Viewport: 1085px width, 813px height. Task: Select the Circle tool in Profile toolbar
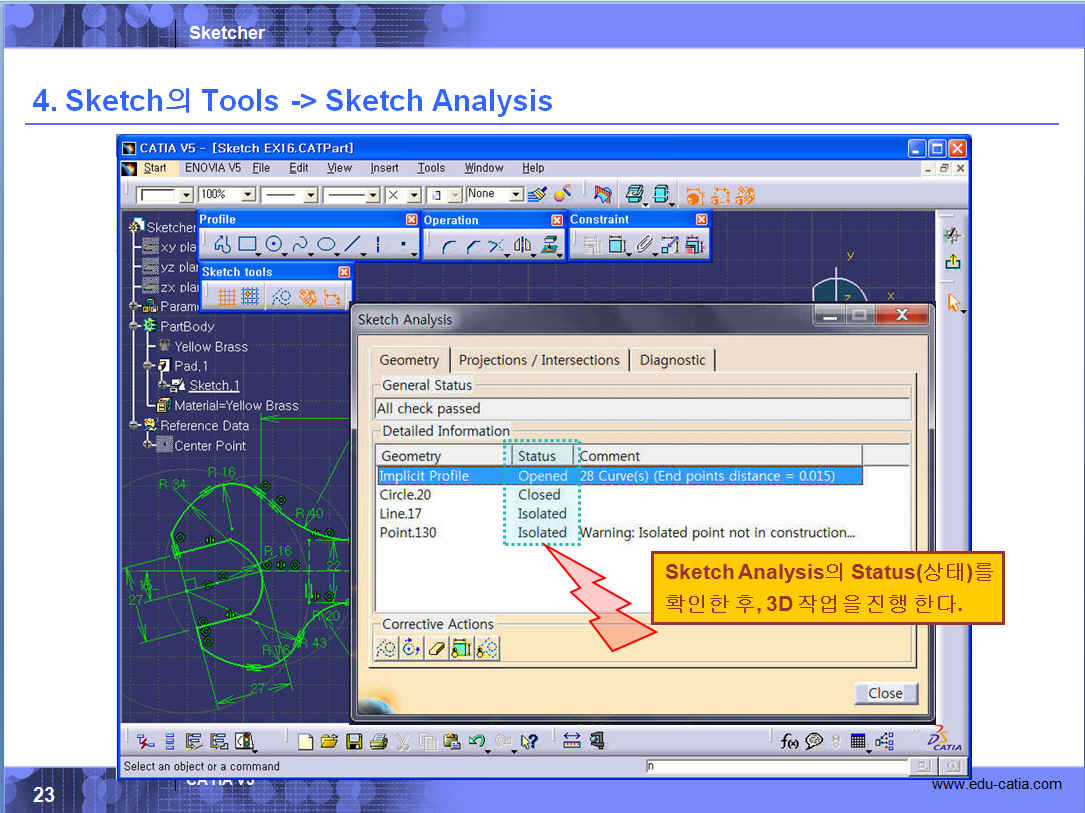(273, 244)
